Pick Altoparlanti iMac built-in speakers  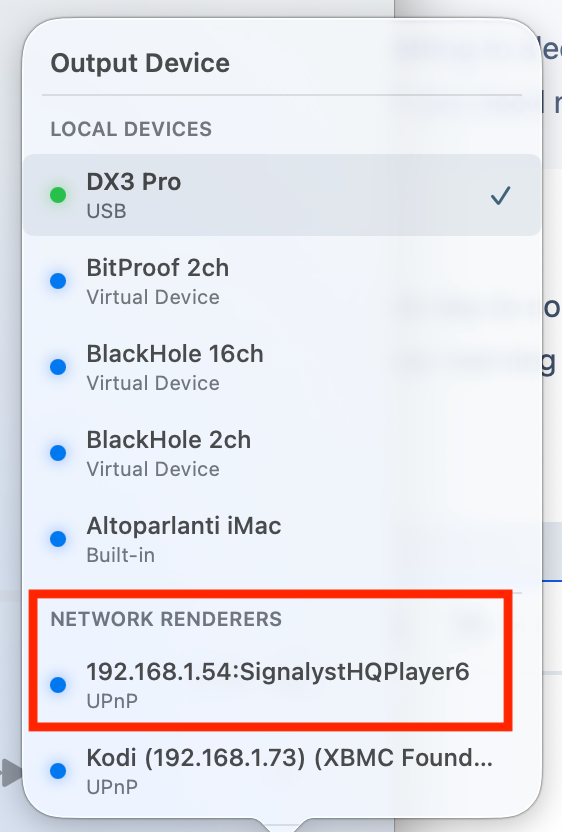(x=282, y=539)
